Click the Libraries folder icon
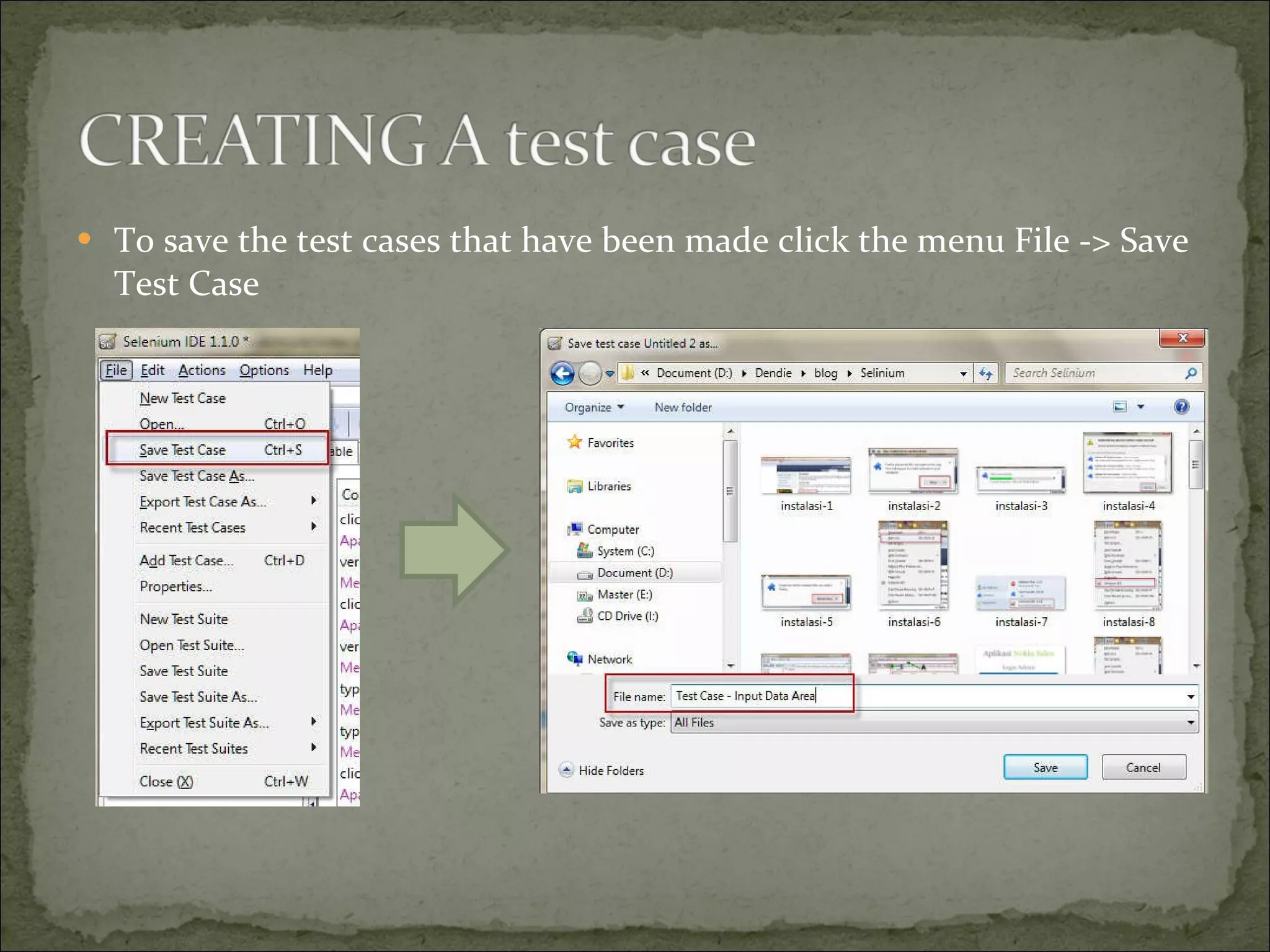The height and width of the screenshot is (952, 1270). tap(575, 486)
